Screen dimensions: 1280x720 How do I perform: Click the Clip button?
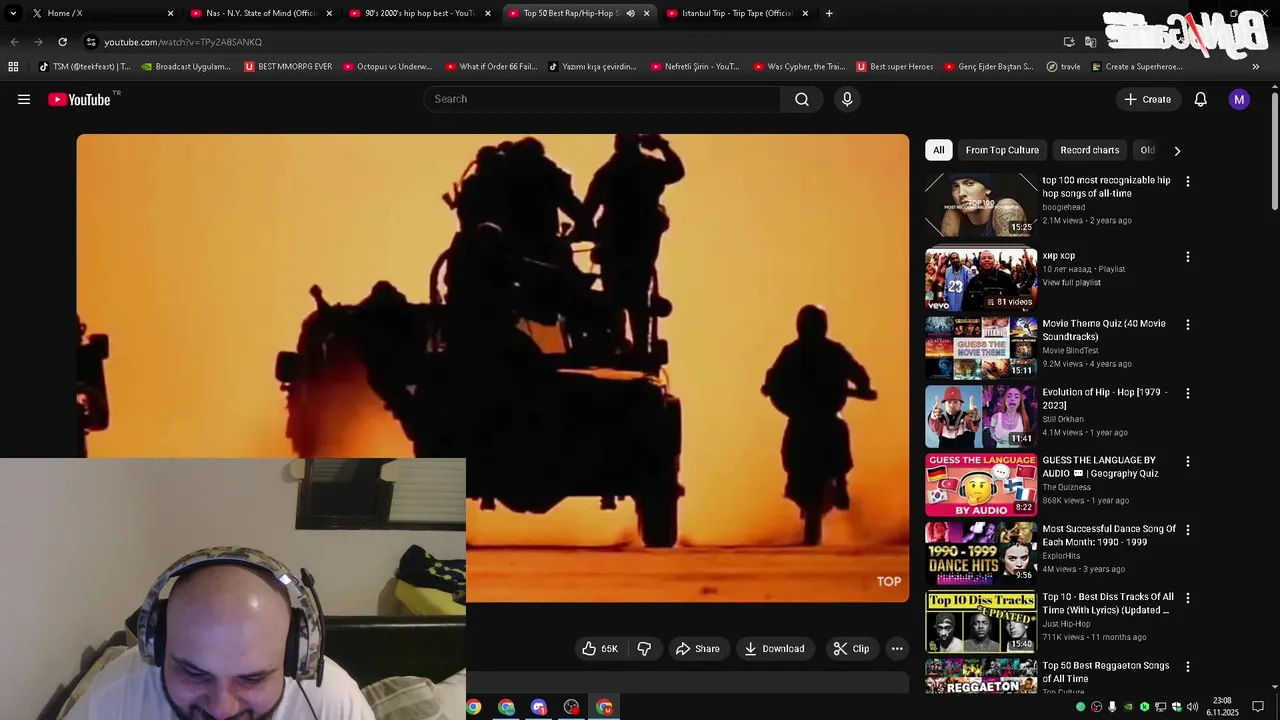tap(851, 649)
